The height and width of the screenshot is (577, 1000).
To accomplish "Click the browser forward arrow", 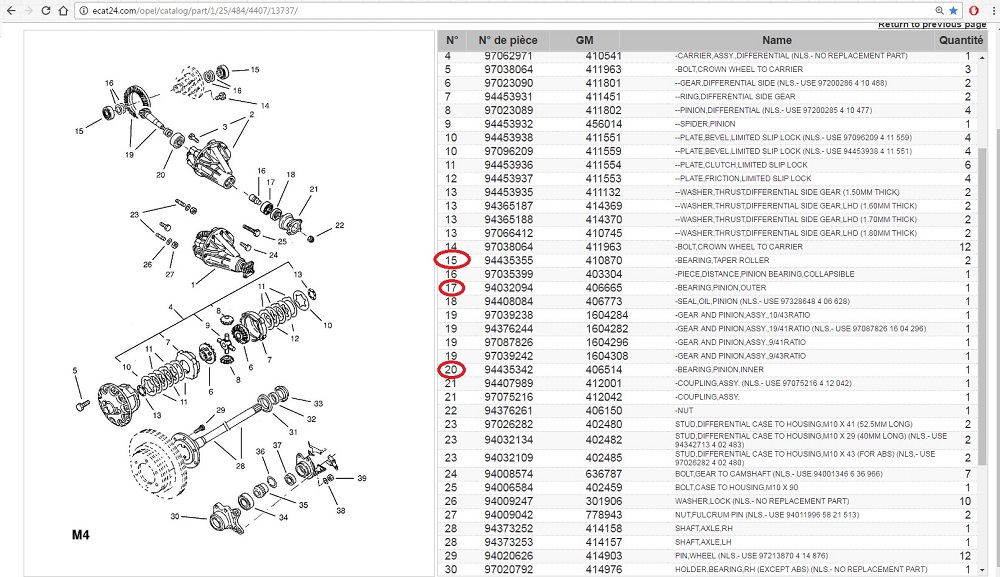I will click(x=27, y=10).
